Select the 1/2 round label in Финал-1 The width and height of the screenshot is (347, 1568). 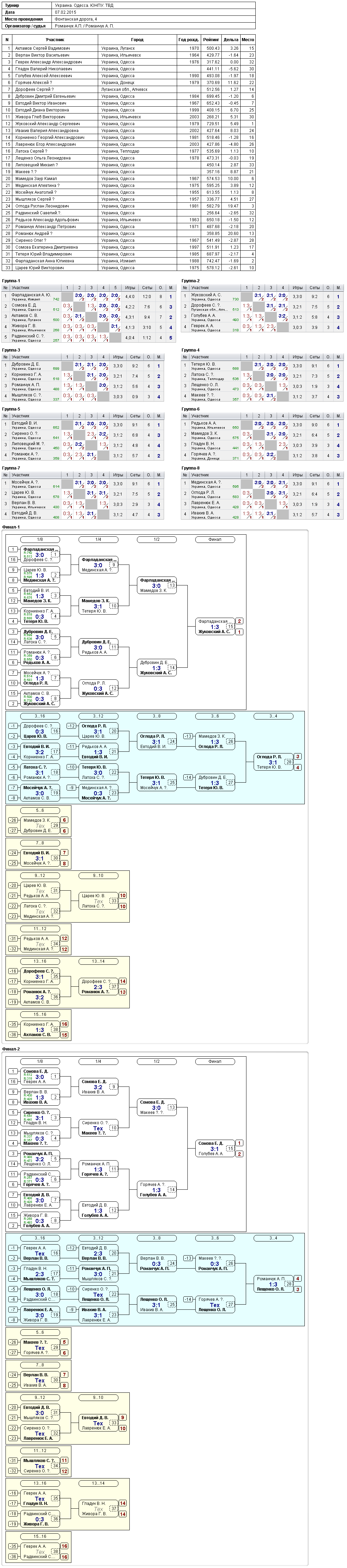(157, 539)
